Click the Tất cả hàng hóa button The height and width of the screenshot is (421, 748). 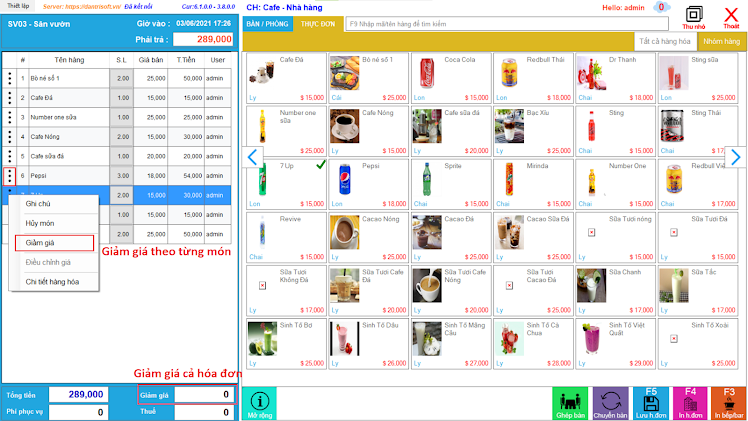(665, 41)
